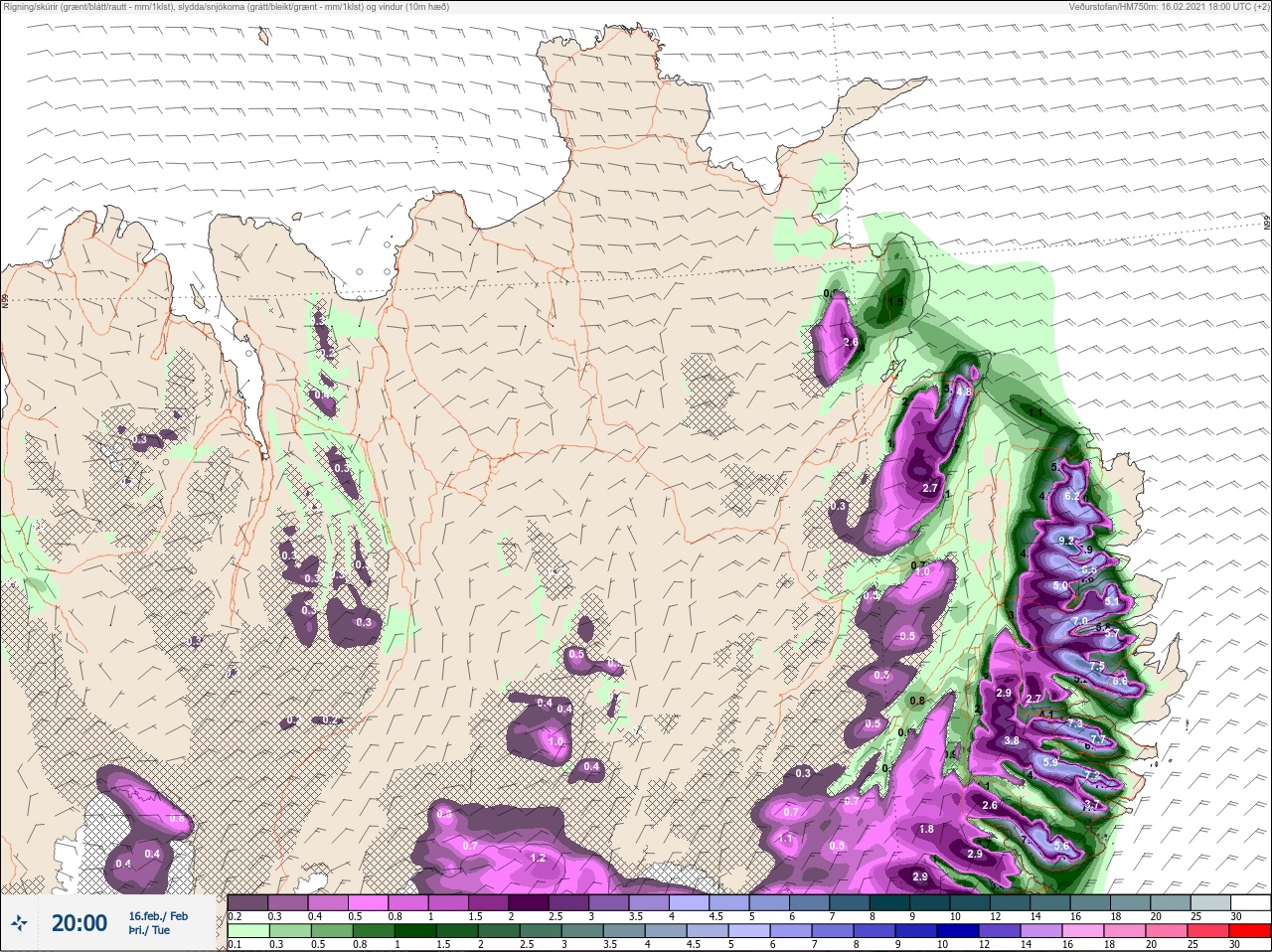Click the map title starting 'Rigning/skúrir'

click(226, 6)
